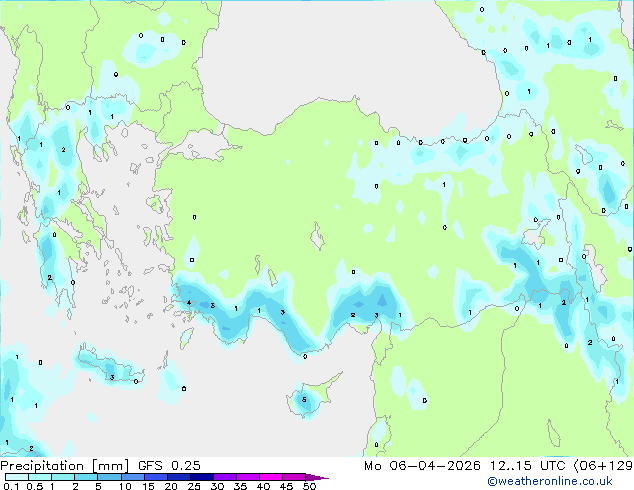The width and height of the screenshot is (634, 490).
Task: Select the 0.1–0.5 mm legend swatch
Action: pyautogui.click(x=17, y=477)
